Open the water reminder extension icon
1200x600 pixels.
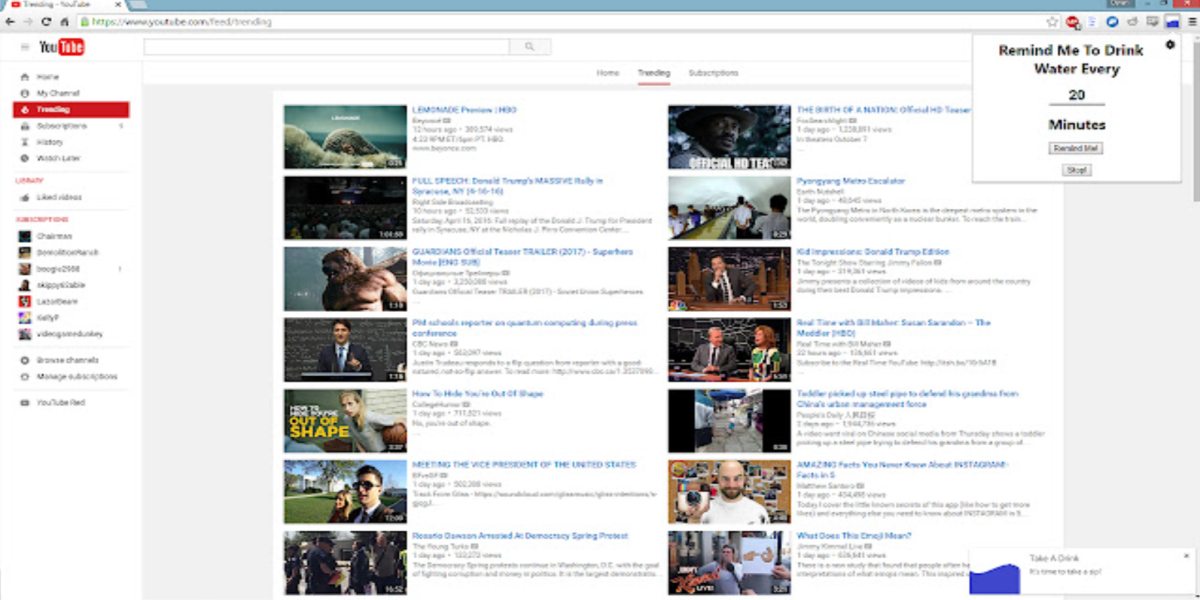pos(1172,21)
